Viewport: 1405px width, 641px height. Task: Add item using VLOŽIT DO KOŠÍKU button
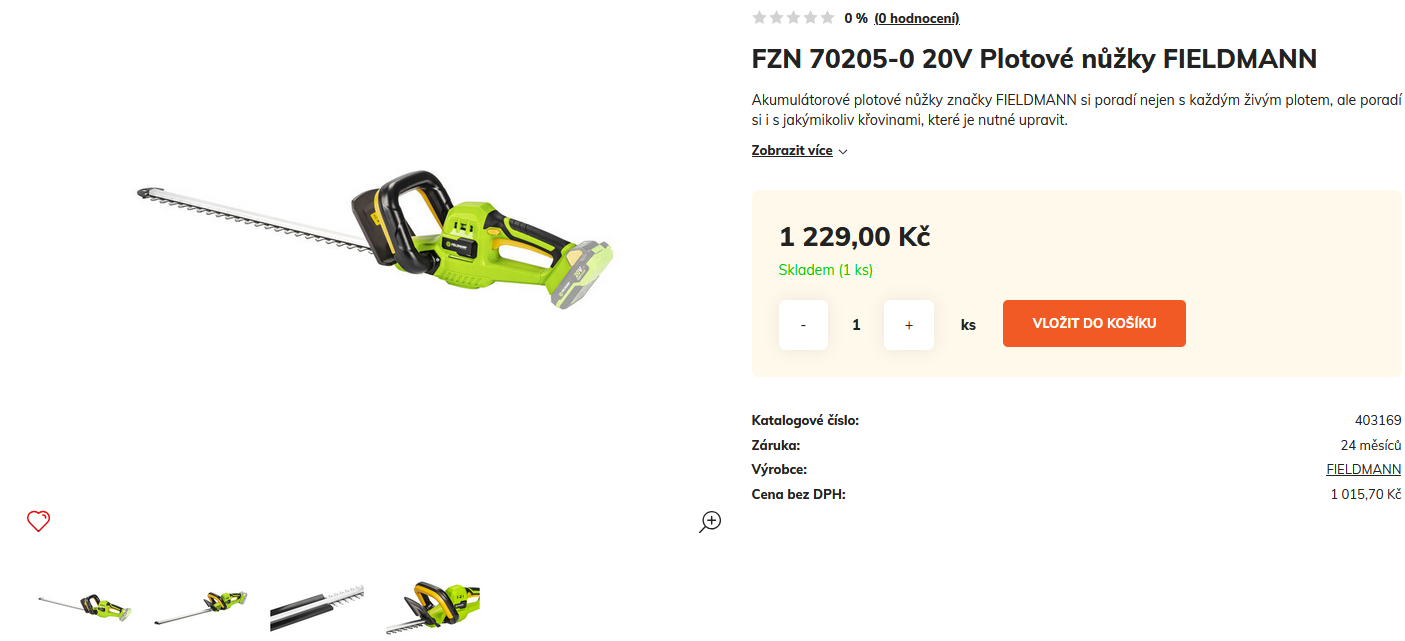1094,323
